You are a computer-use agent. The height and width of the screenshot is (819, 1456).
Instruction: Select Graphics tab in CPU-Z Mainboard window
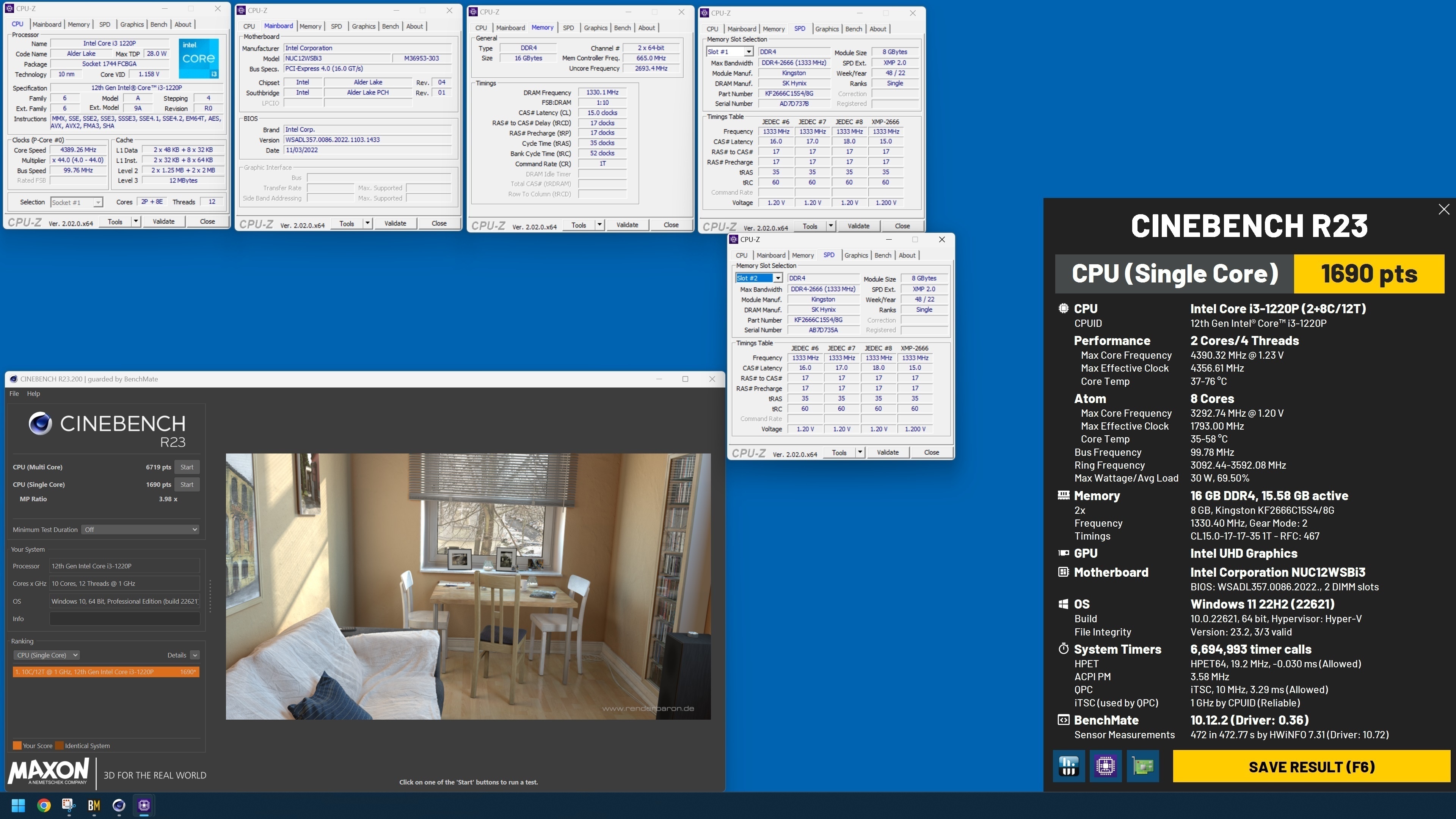click(x=364, y=26)
